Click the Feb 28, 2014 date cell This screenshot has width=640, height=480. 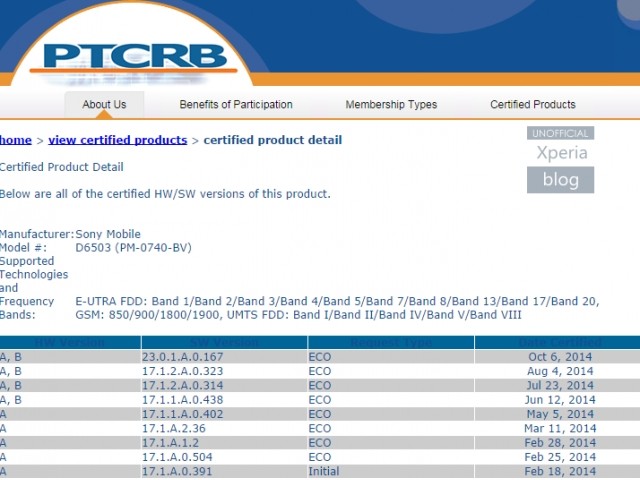560,442
